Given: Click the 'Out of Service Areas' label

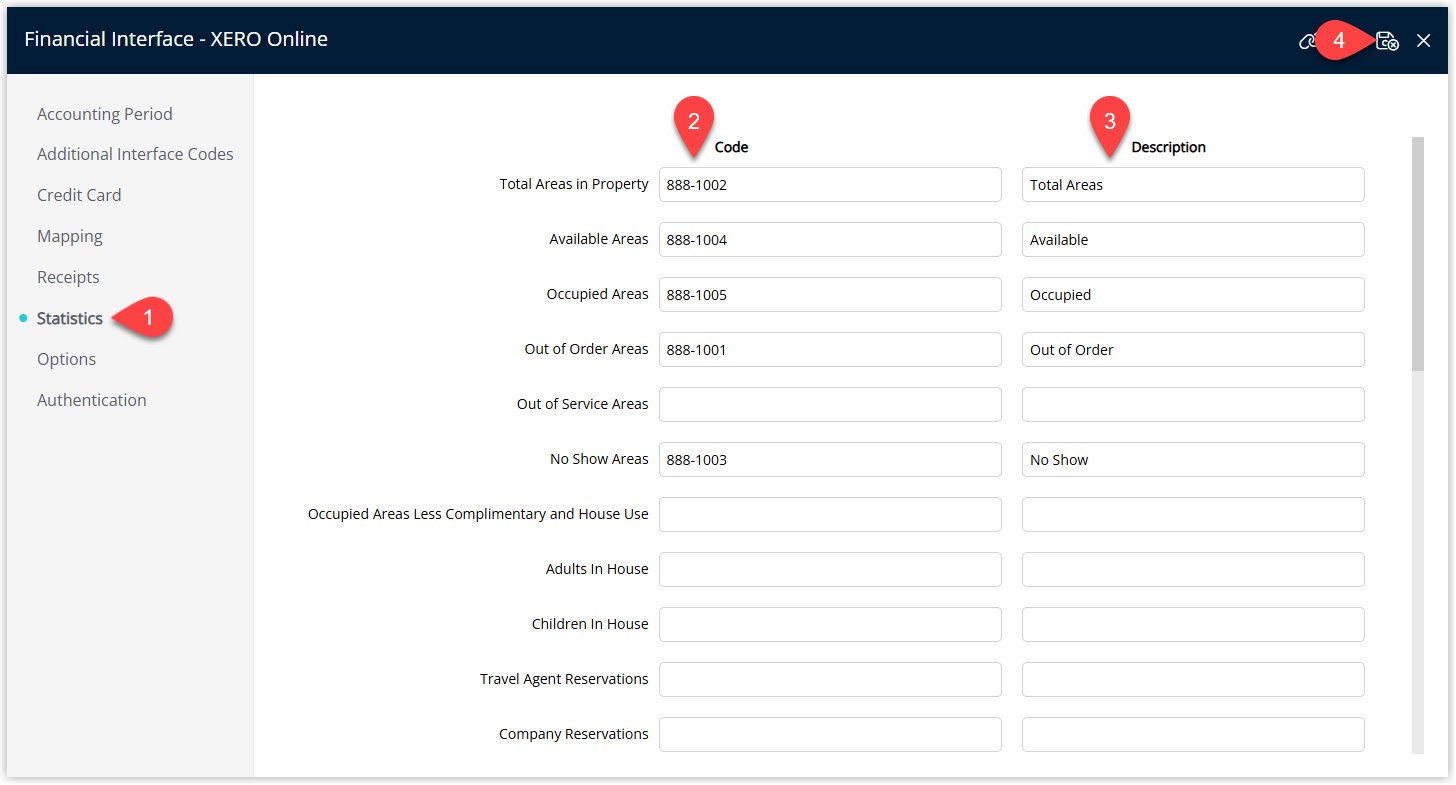Looking at the screenshot, I should point(583,404).
